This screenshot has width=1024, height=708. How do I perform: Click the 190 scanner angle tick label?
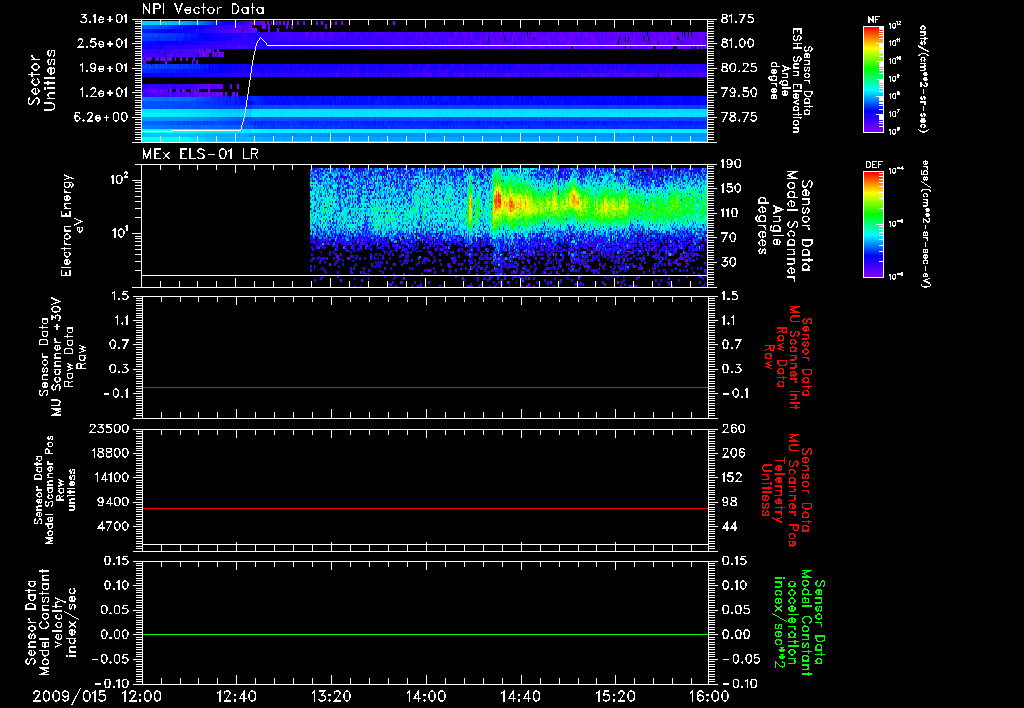pyautogui.click(x=731, y=164)
